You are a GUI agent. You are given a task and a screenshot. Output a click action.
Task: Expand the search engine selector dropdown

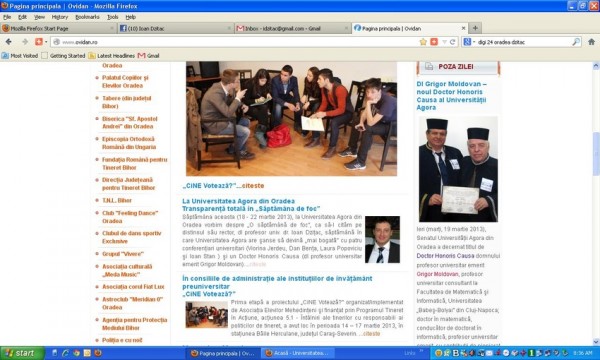(469, 42)
